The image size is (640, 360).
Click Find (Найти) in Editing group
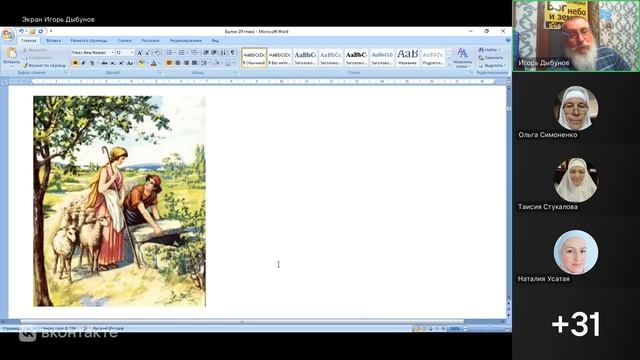click(x=489, y=50)
